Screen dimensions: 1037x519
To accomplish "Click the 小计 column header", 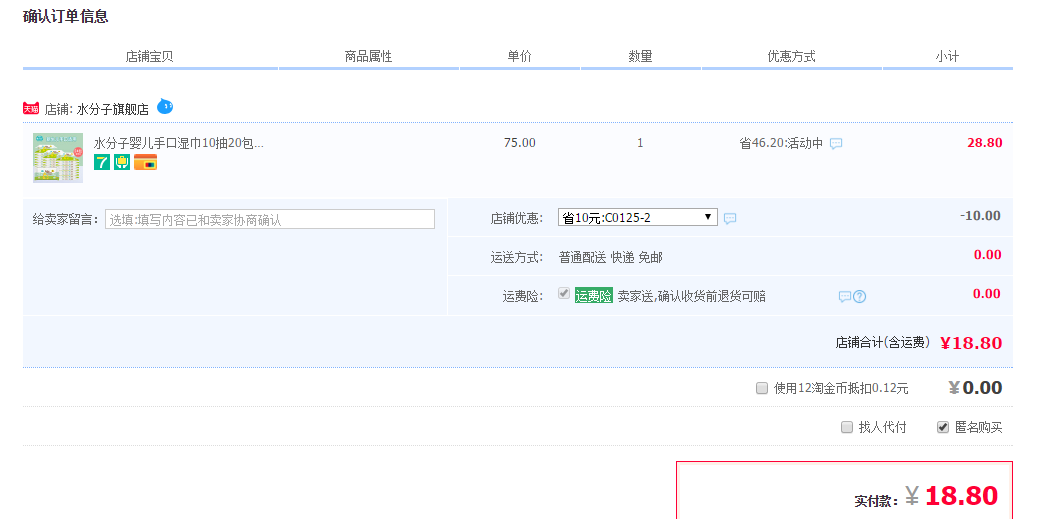I will (x=947, y=56).
